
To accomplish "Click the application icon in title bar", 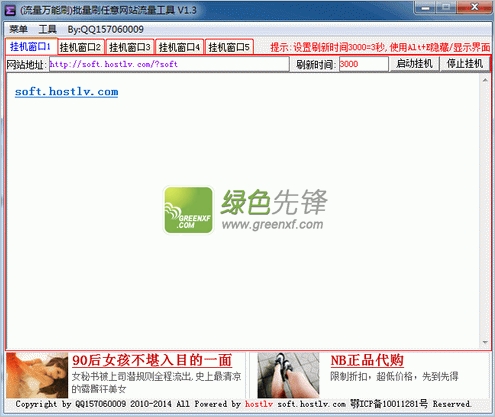I will point(10,10).
